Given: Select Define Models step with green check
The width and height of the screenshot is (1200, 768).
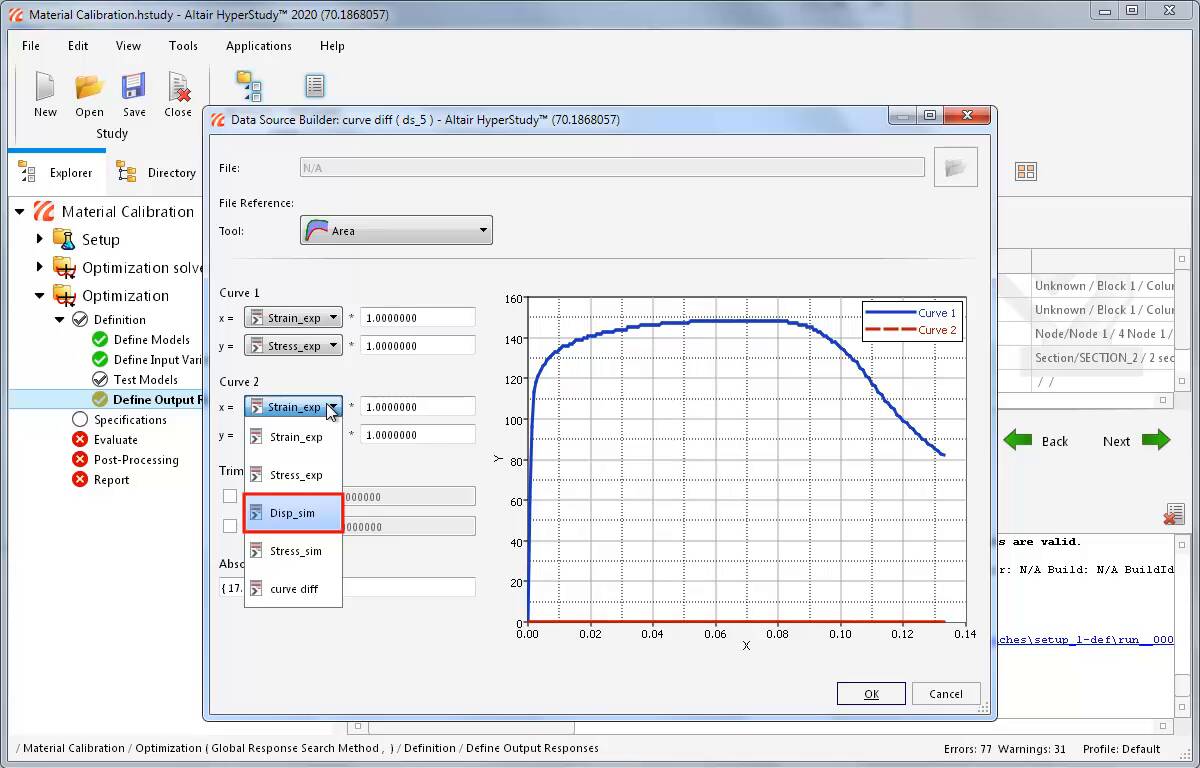Looking at the screenshot, I should 151,340.
